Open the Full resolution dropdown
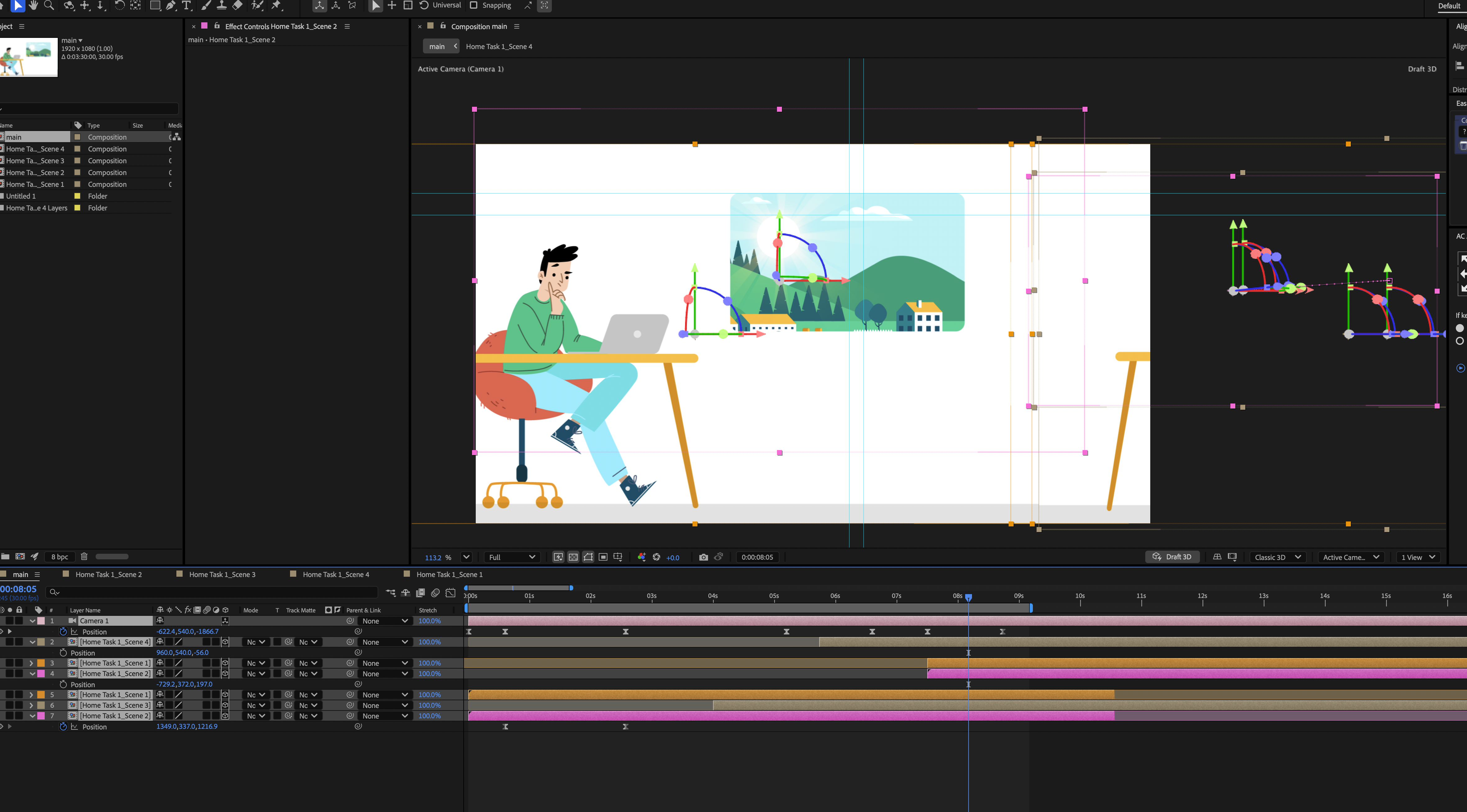This screenshot has height=812, width=1467. (512, 557)
